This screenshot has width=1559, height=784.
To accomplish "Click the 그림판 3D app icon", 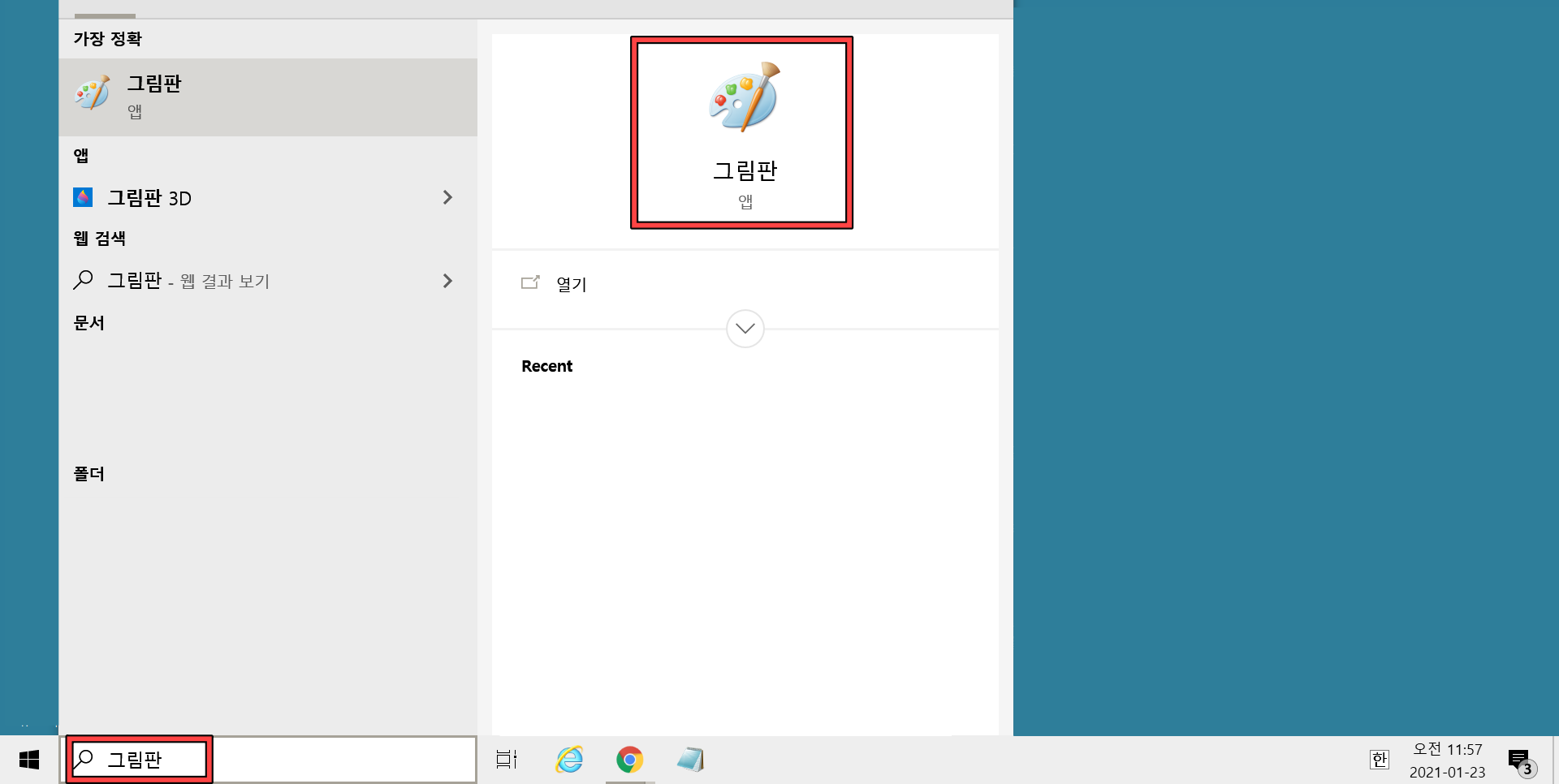I will tap(83, 197).
